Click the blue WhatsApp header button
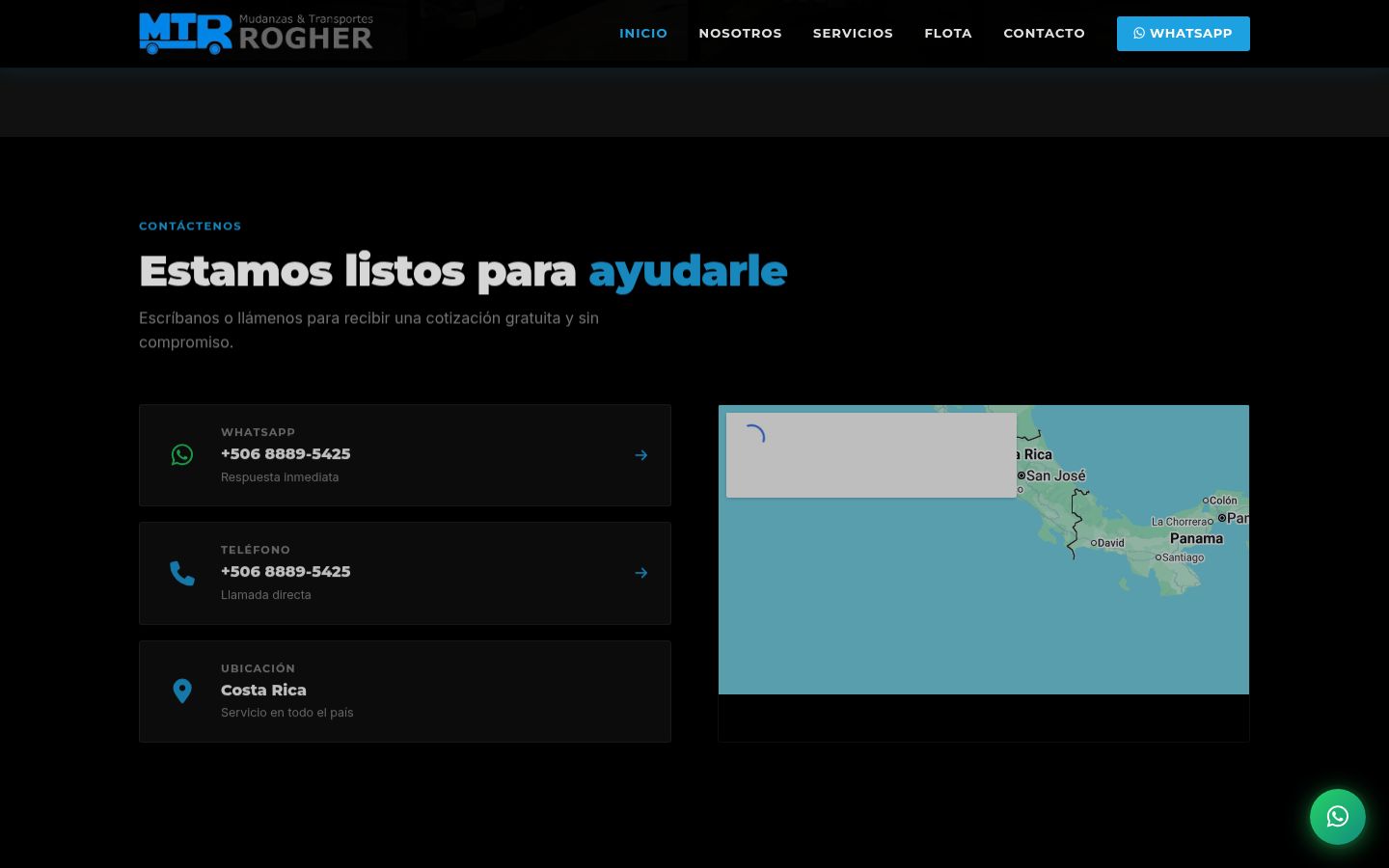The width and height of the screenshot is (1389, 868). tap(1183, 33)
